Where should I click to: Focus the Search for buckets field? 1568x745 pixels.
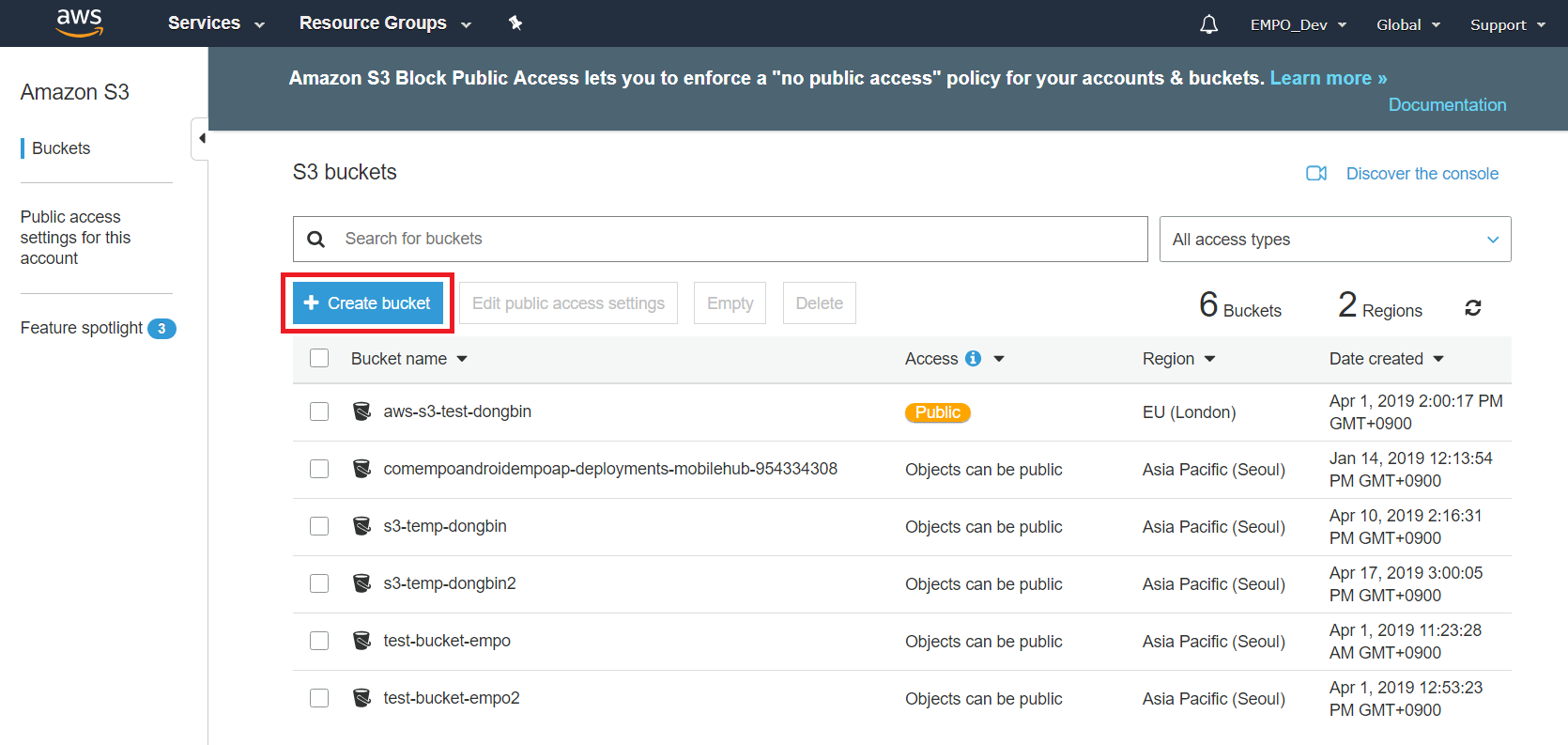pos(720,240)
